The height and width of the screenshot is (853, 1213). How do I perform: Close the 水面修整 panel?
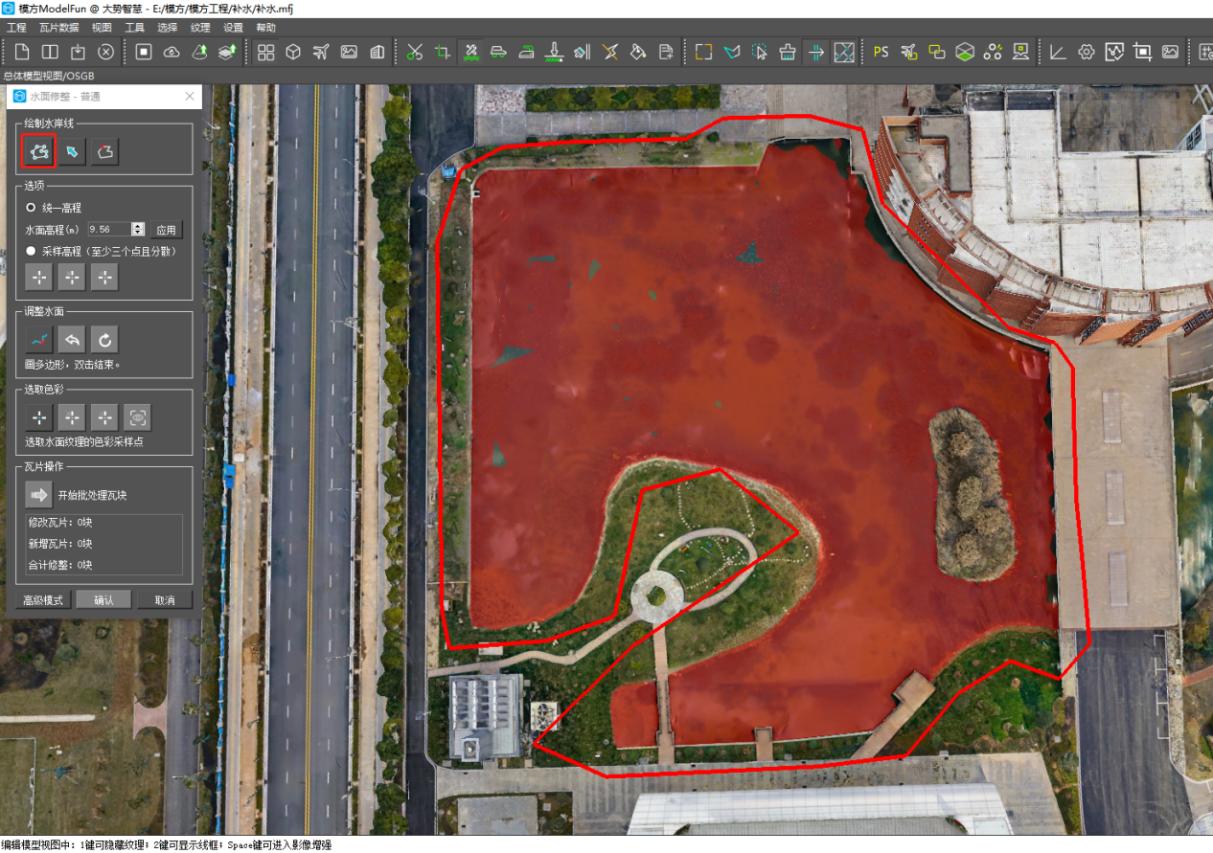pos(190,96)
